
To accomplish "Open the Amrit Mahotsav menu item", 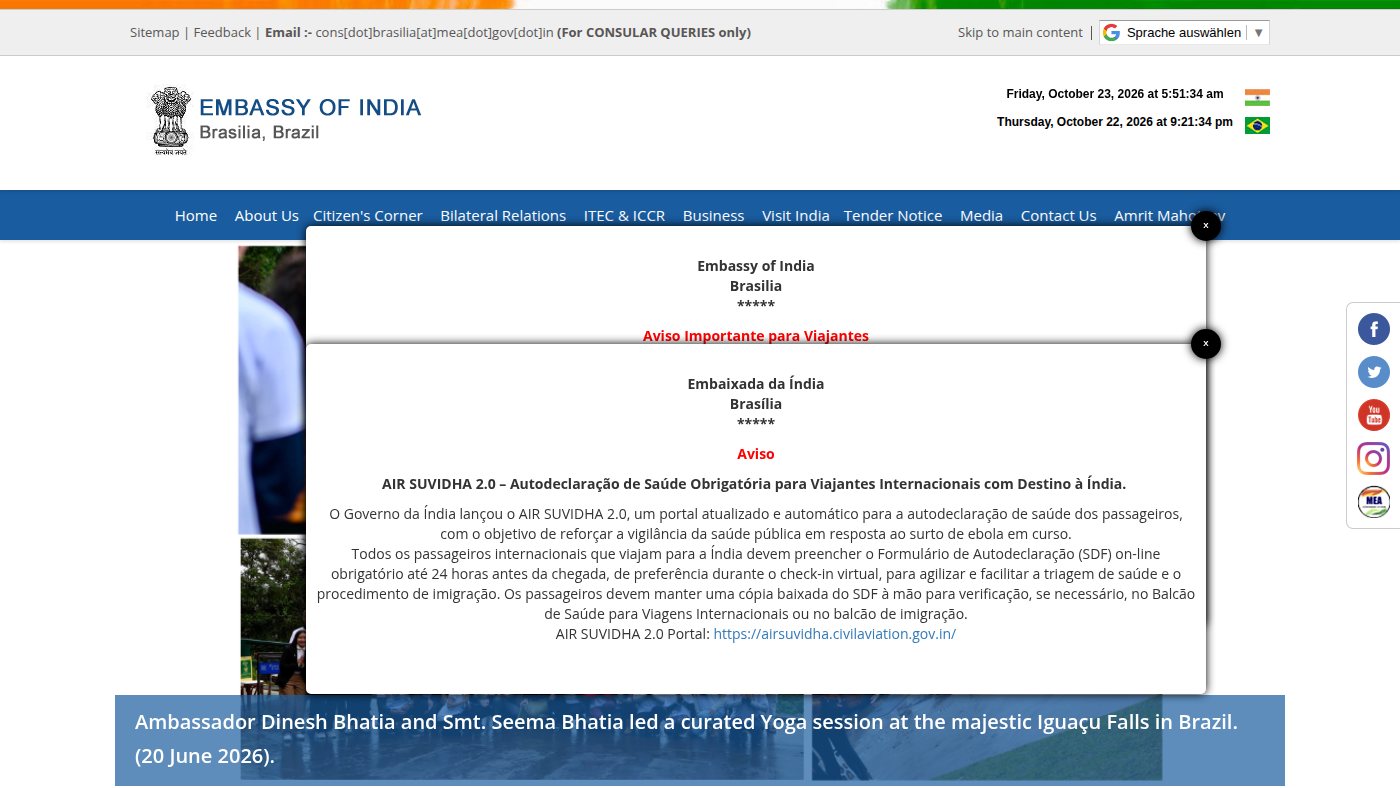I will tap(1169, 215).
